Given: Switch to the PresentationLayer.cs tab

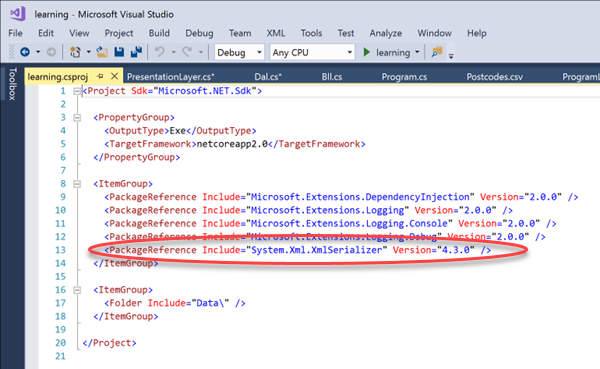Looking at the screenshot, I should pyautogui.click(x=171, y=77).
